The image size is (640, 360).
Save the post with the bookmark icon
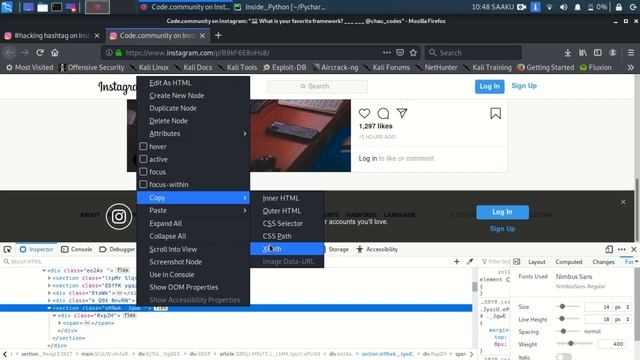point(496,113)
